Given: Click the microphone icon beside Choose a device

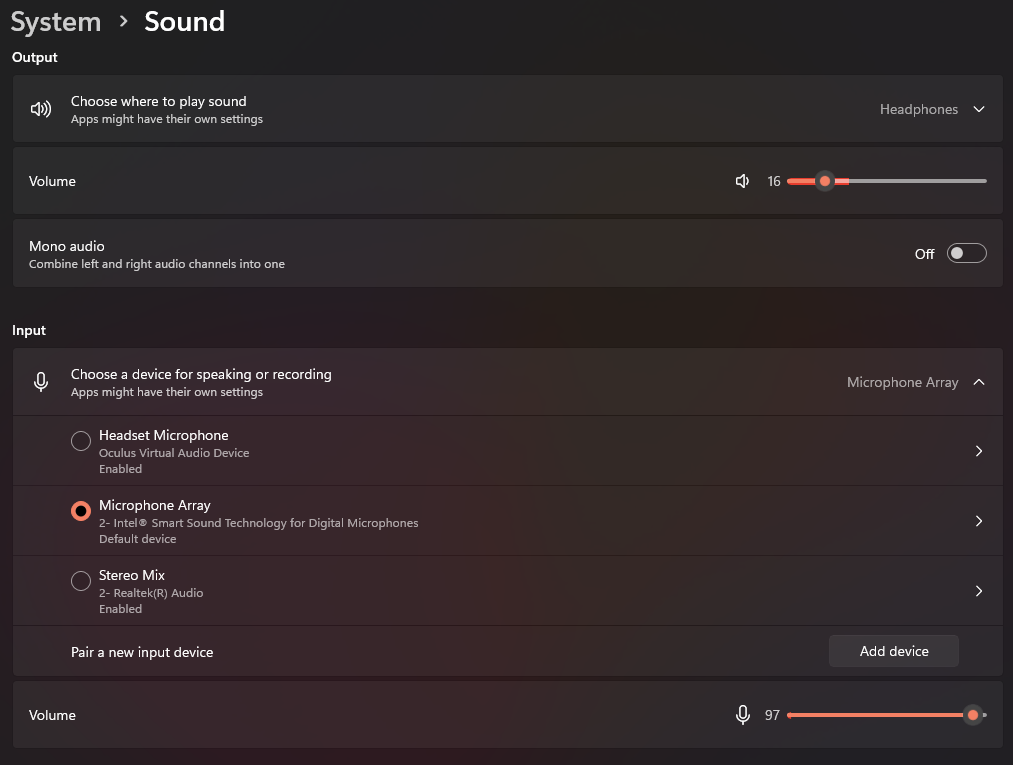Looking at the screenshot, I should pos(41,382).
